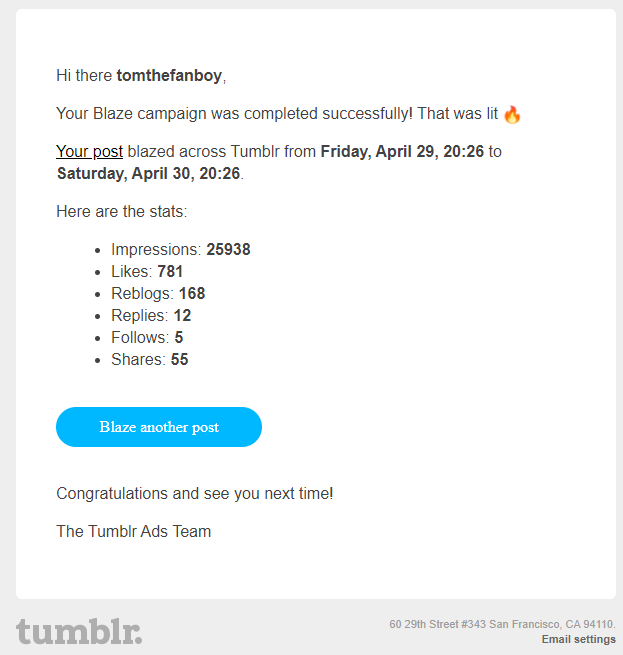The image size is (623, 655).
Task: Click the start date Friday, April 29, 20:26
Action: point(402,152)
